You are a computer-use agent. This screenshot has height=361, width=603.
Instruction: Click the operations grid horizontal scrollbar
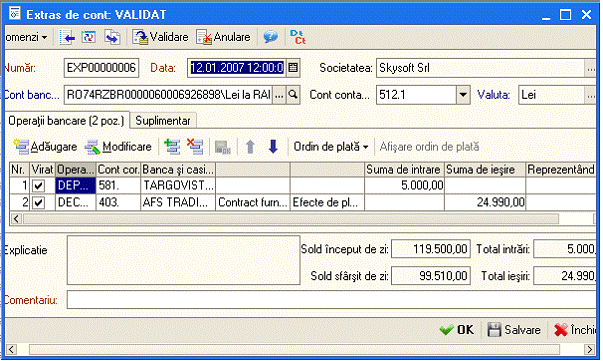(291, 219)
